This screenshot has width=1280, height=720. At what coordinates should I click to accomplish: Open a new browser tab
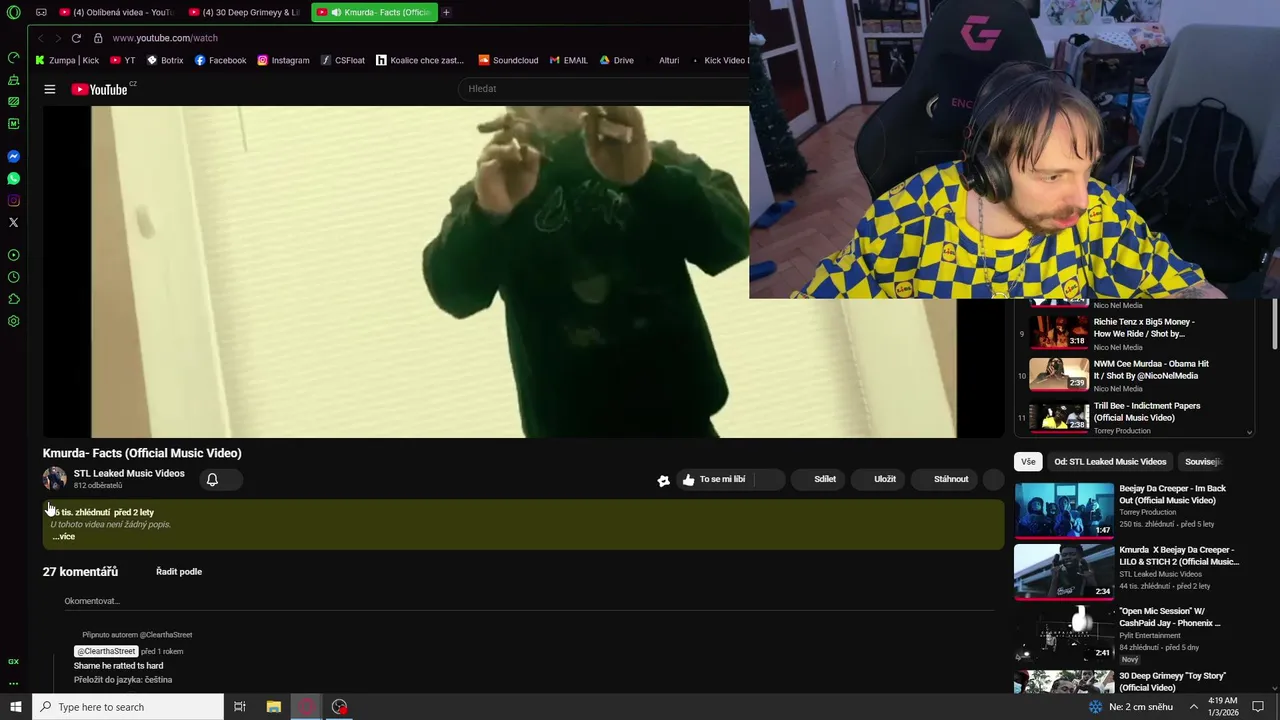[x=446, y=12]
